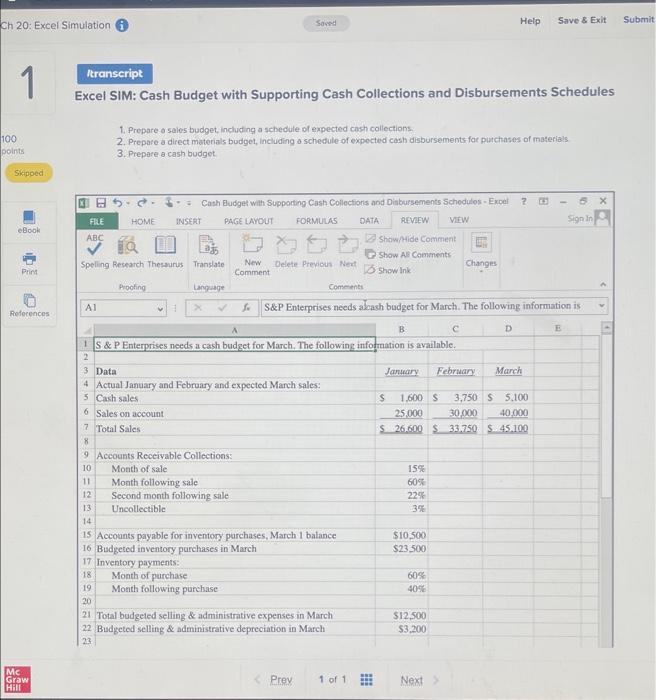Viewport: 656px width, 700px height.
Task: Click the formula bar fx insert function icon
Action: tap(246, 308)
